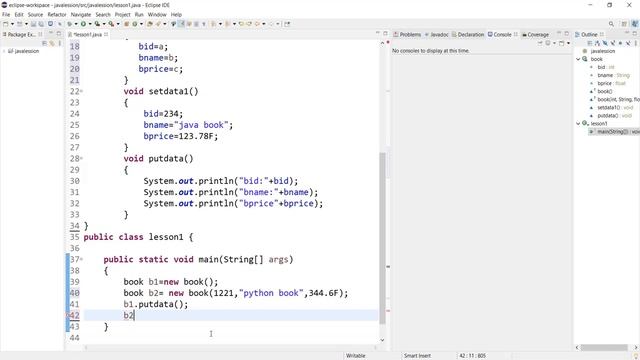Click the Pin Editor toolbar icon
The image size is (640, 360).
287,24
